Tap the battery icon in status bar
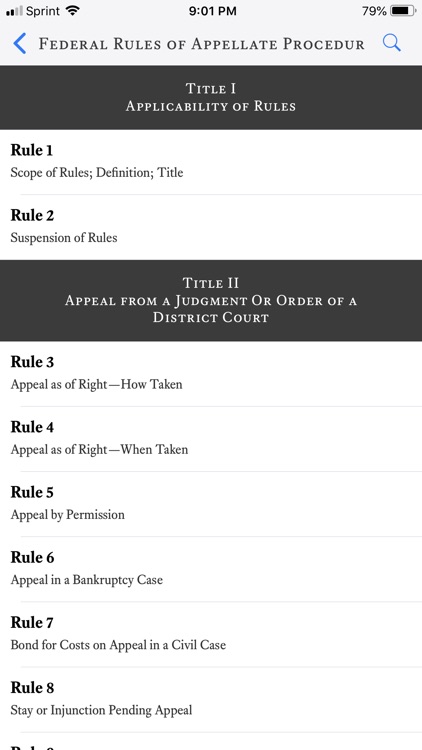Screen dimensions: 422x750 click(403, 11)
